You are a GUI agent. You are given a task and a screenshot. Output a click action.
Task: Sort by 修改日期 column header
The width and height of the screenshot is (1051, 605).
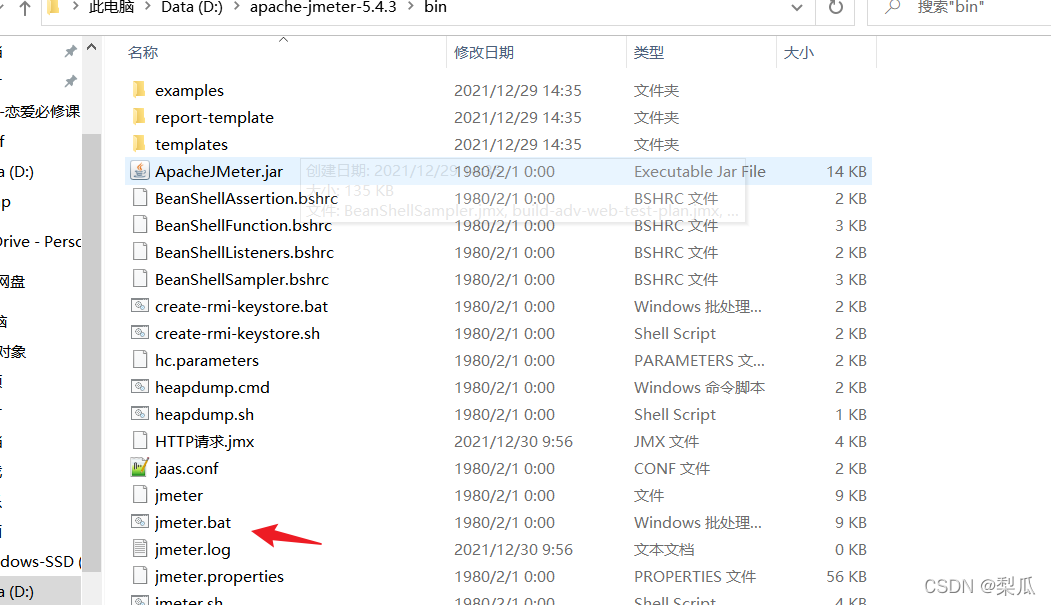click(484, 52)
